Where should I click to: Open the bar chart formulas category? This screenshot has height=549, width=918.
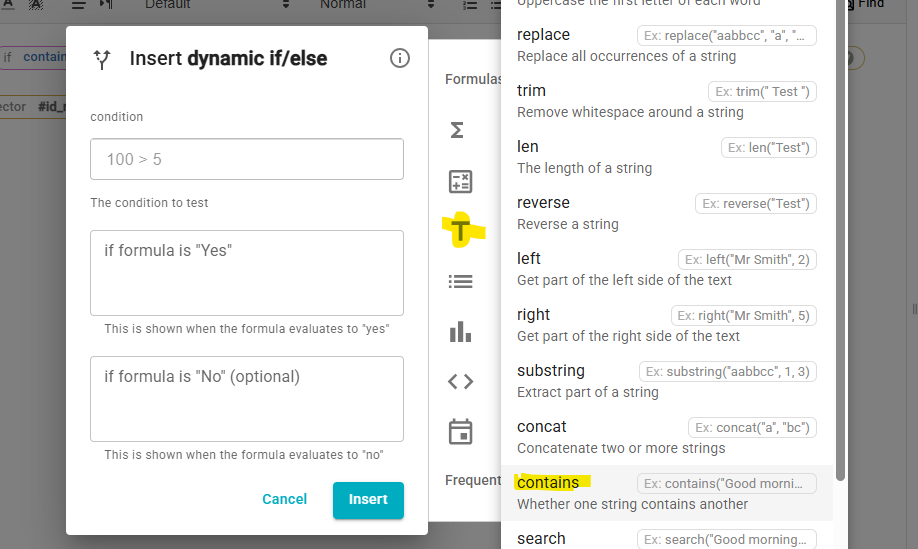coord(460,331)
